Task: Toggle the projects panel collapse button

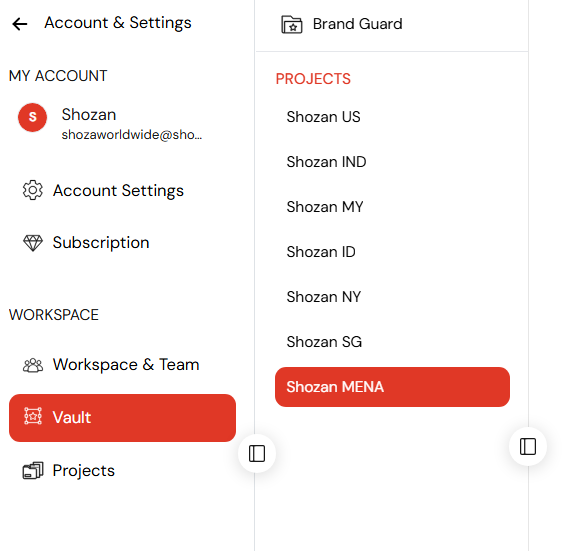Action: 528,446
